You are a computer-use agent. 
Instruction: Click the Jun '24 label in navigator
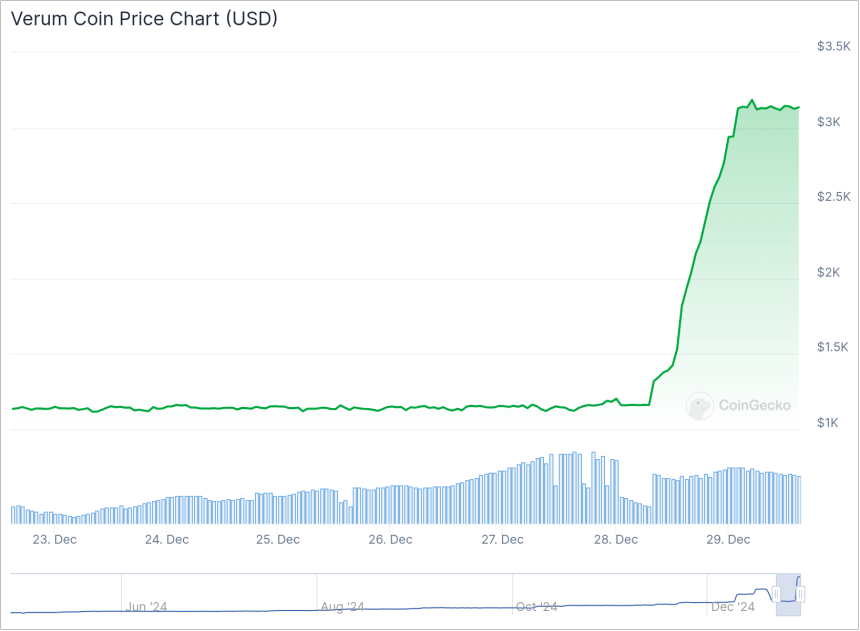(x=146, y=606)
